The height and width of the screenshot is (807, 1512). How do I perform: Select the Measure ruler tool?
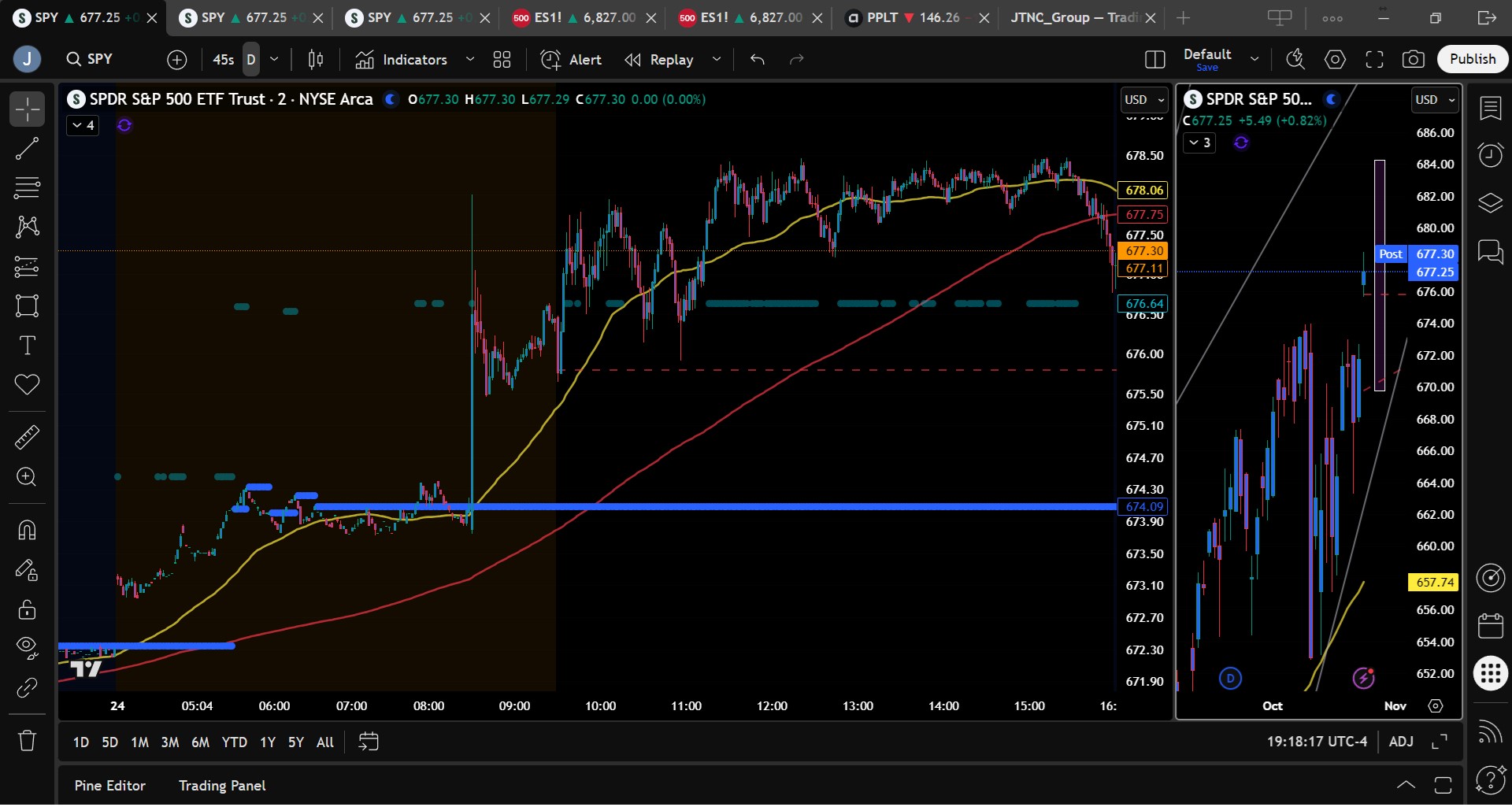(27, 437)
